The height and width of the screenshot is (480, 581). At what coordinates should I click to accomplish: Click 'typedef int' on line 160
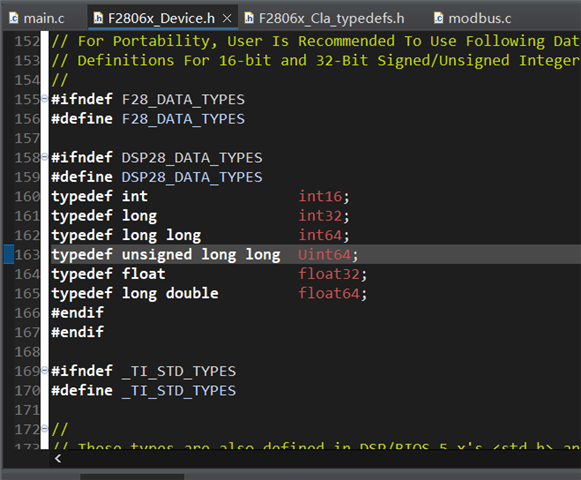(100, 196)
